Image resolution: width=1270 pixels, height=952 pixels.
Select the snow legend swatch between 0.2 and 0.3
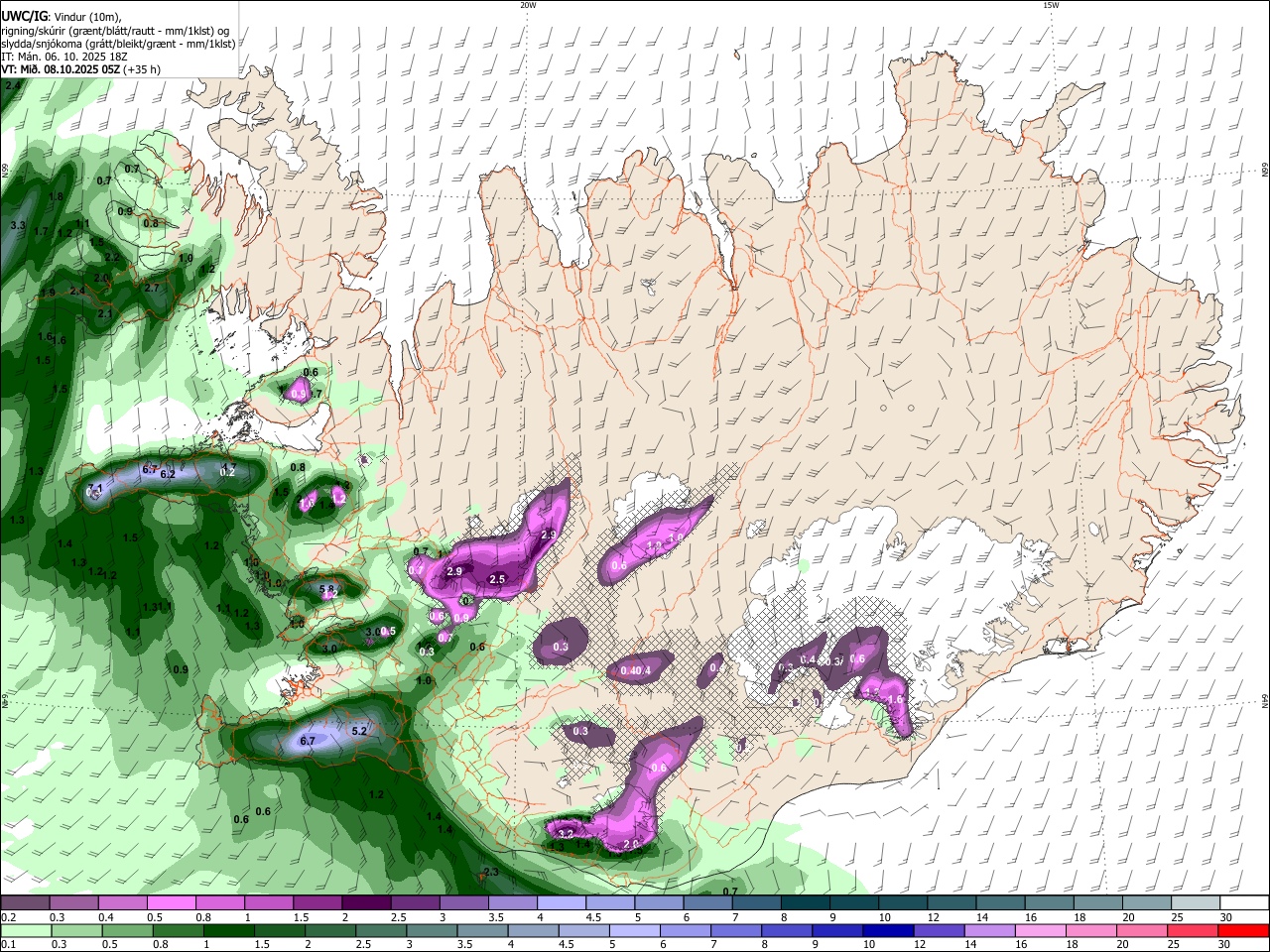(25, 902)
